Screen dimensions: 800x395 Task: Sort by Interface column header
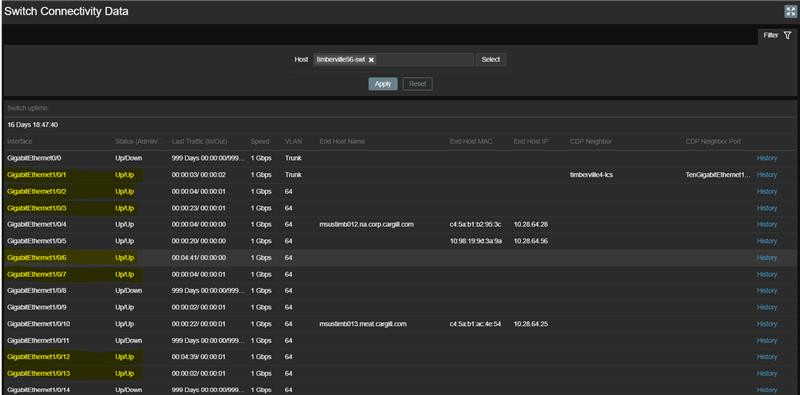[20, 141]
